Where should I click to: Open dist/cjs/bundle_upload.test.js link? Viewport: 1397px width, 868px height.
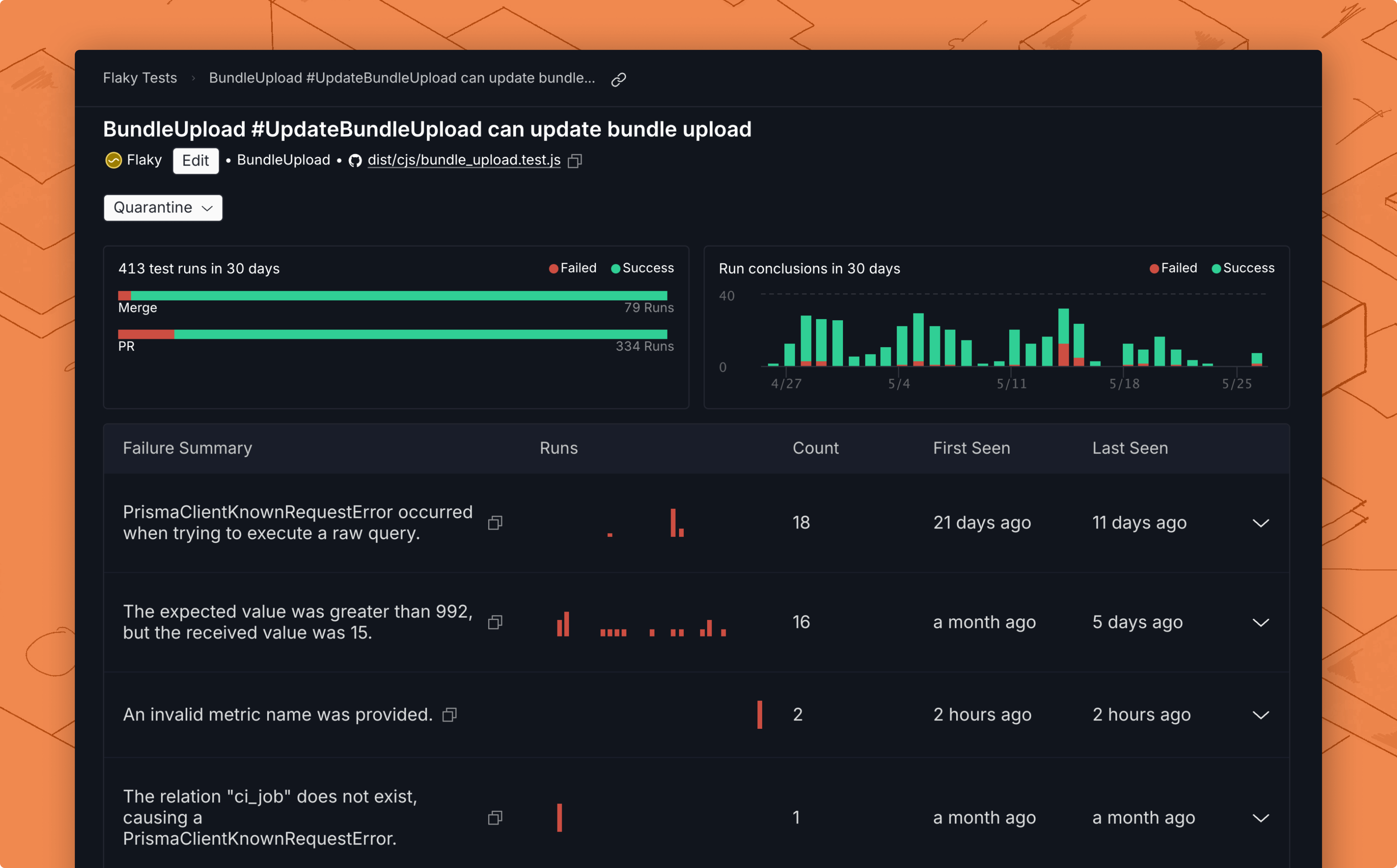[464, 160]
